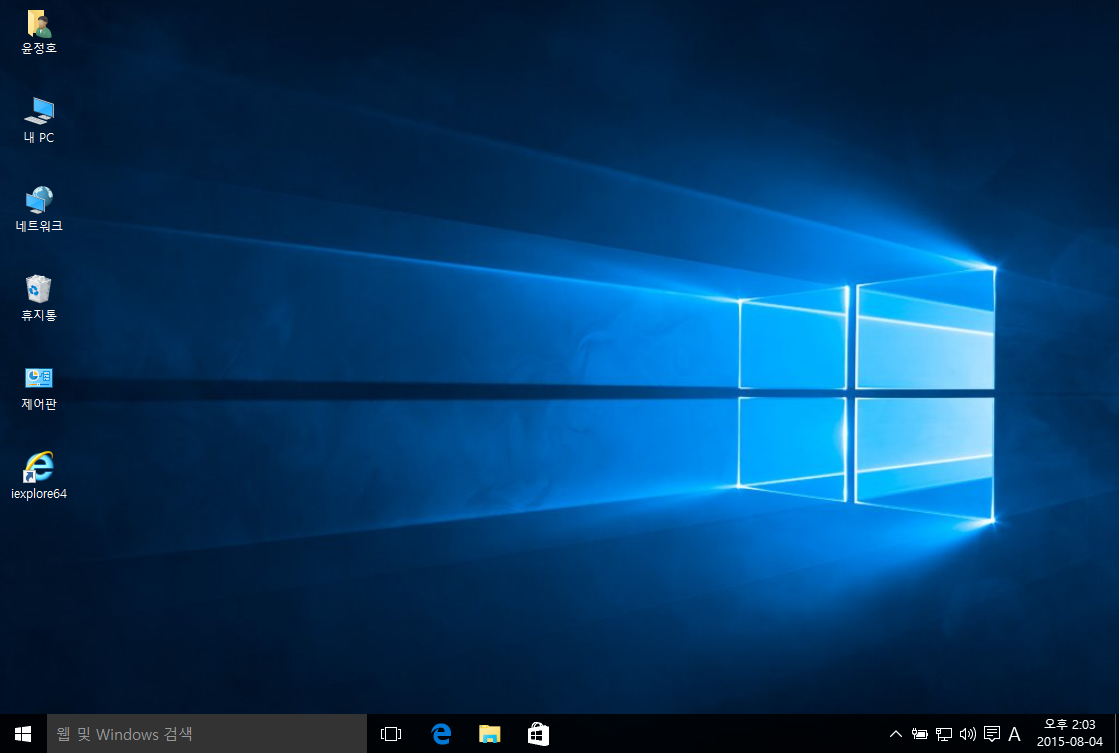This screenshot has width=1119, height=753.
Task: Click the power/battery tray icon
Action: click(919, 734)
